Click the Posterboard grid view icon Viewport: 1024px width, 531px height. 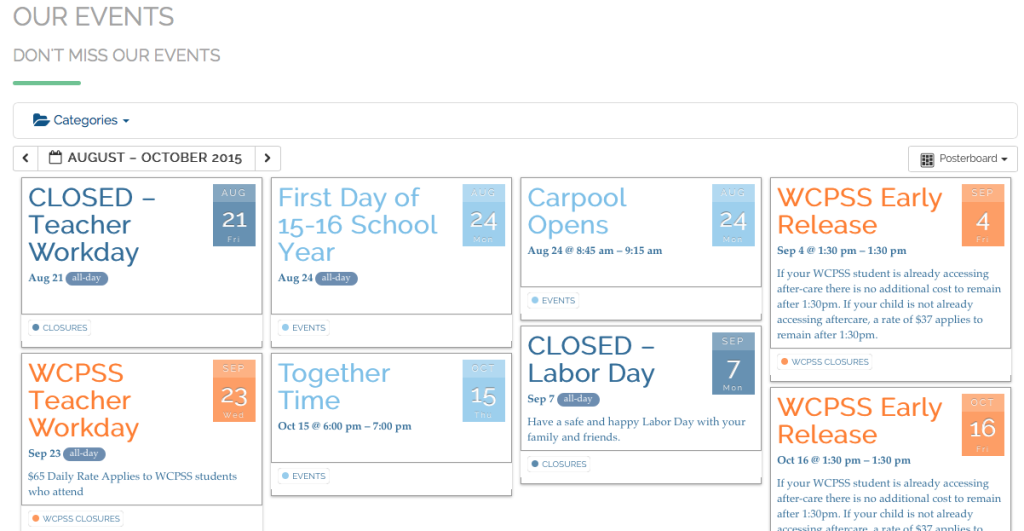pos(927,159)
